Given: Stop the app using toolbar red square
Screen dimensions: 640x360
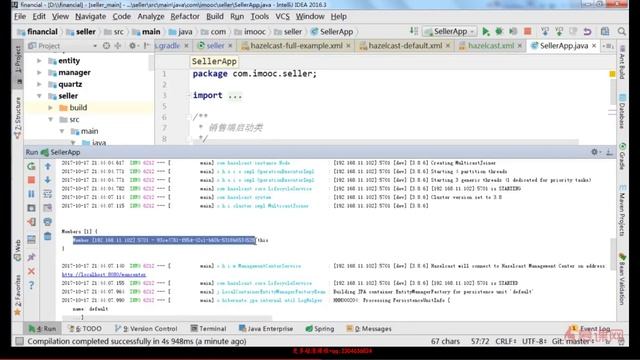Looking at the screenshot, I should tap(527, 31).
